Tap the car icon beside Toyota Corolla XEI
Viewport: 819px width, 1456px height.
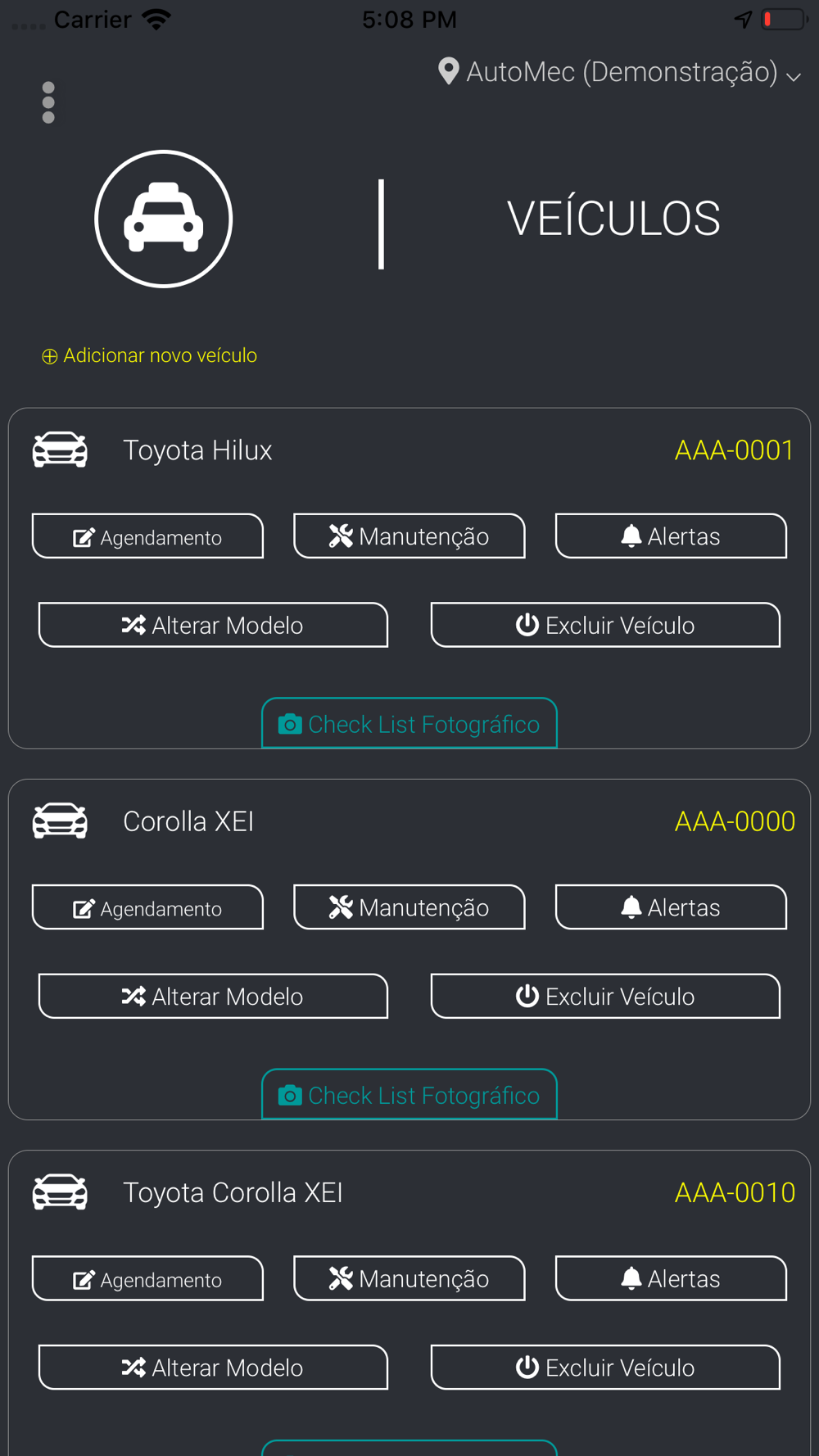click(60, 1191)
